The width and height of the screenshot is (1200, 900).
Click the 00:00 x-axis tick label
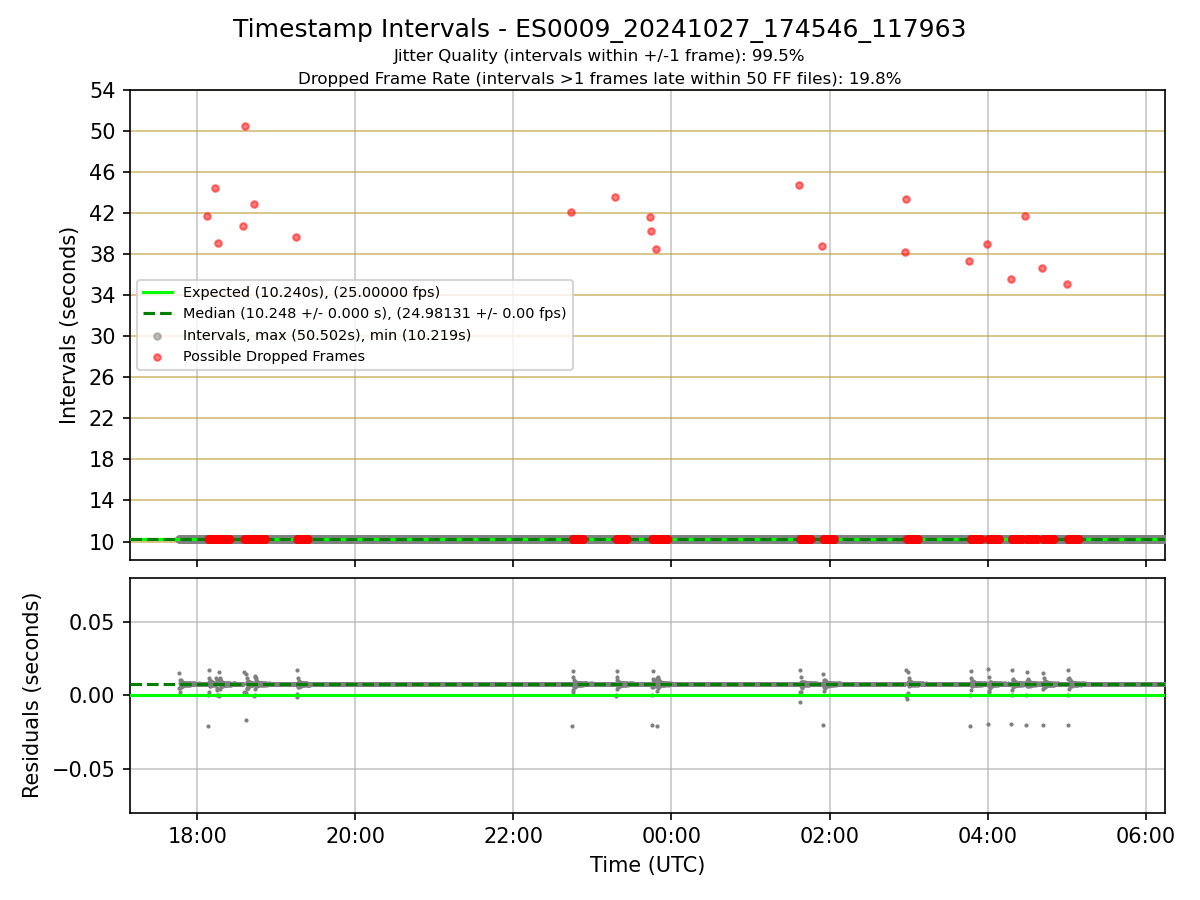tap(671, 835)
